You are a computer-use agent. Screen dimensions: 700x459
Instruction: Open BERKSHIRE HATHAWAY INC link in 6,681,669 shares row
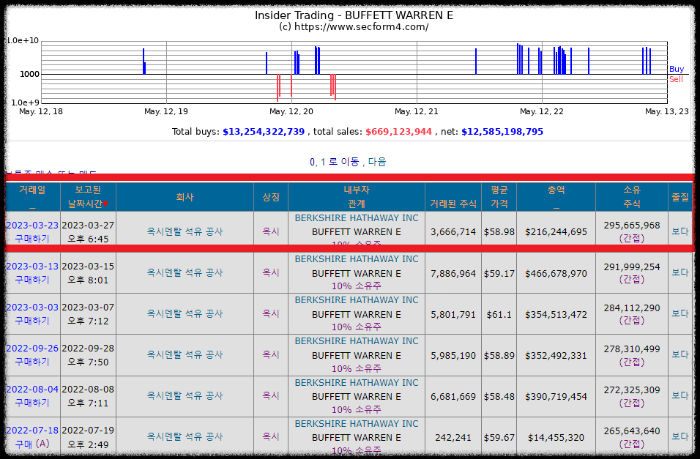tap(356, 383)
